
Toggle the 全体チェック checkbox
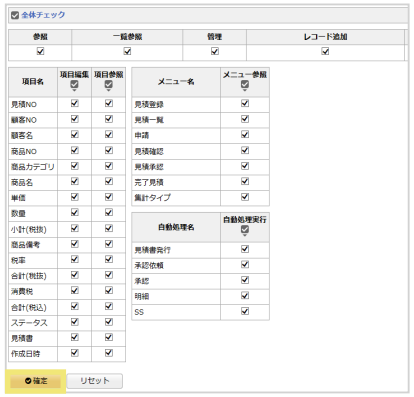pyautogui.click(x=15, y=15)
